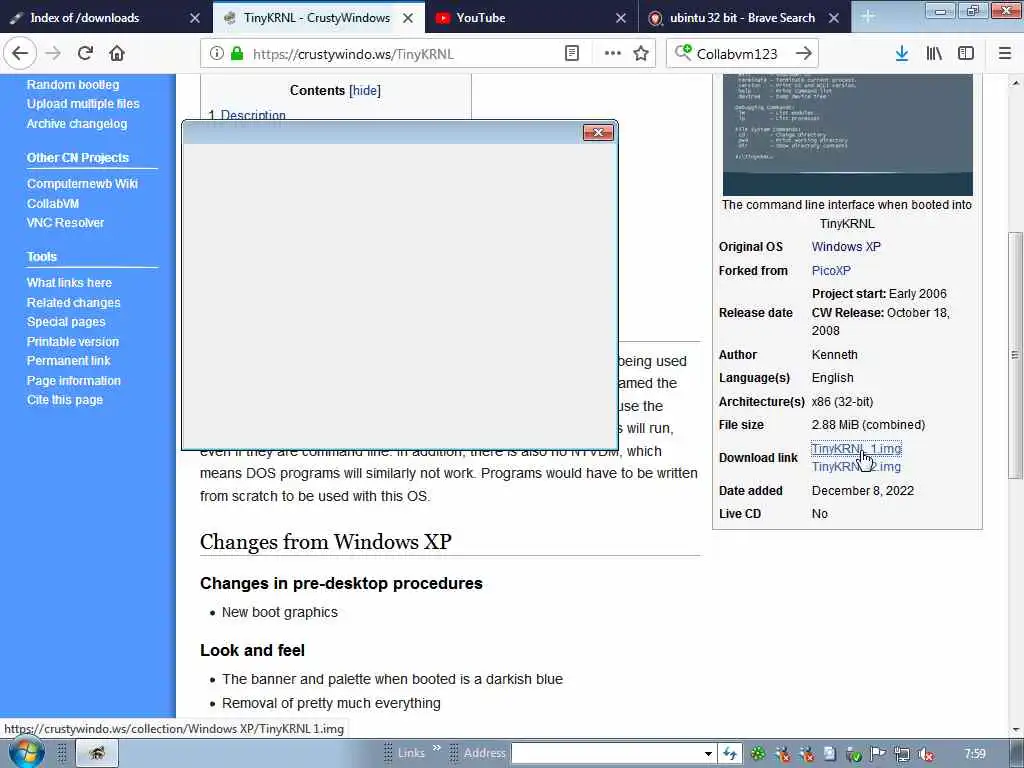Open Permanent link
The height and width of the screenshot is (768, 1024).
pyautogui.click(x=69, y=360)
